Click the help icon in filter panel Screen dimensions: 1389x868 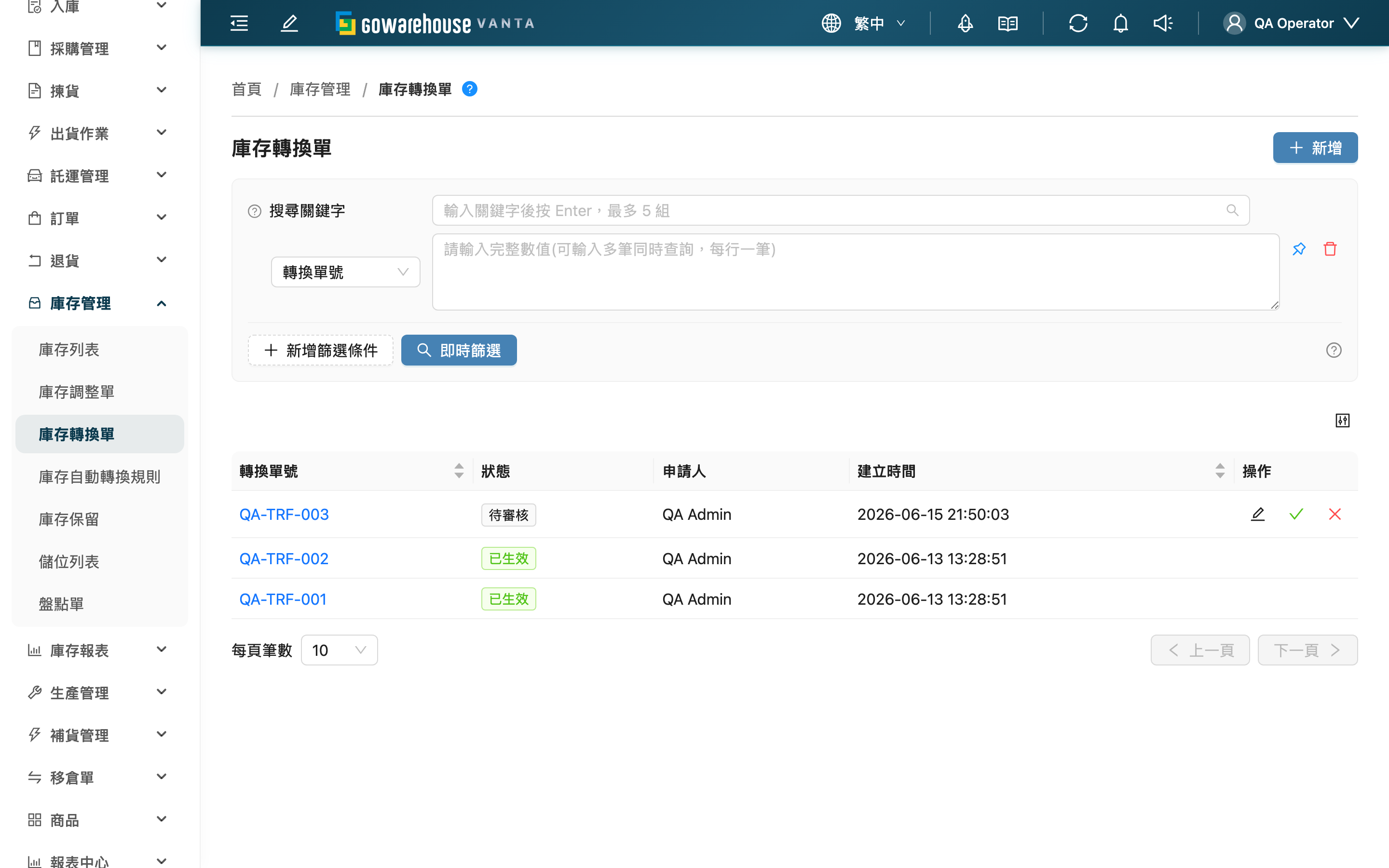1334,350
